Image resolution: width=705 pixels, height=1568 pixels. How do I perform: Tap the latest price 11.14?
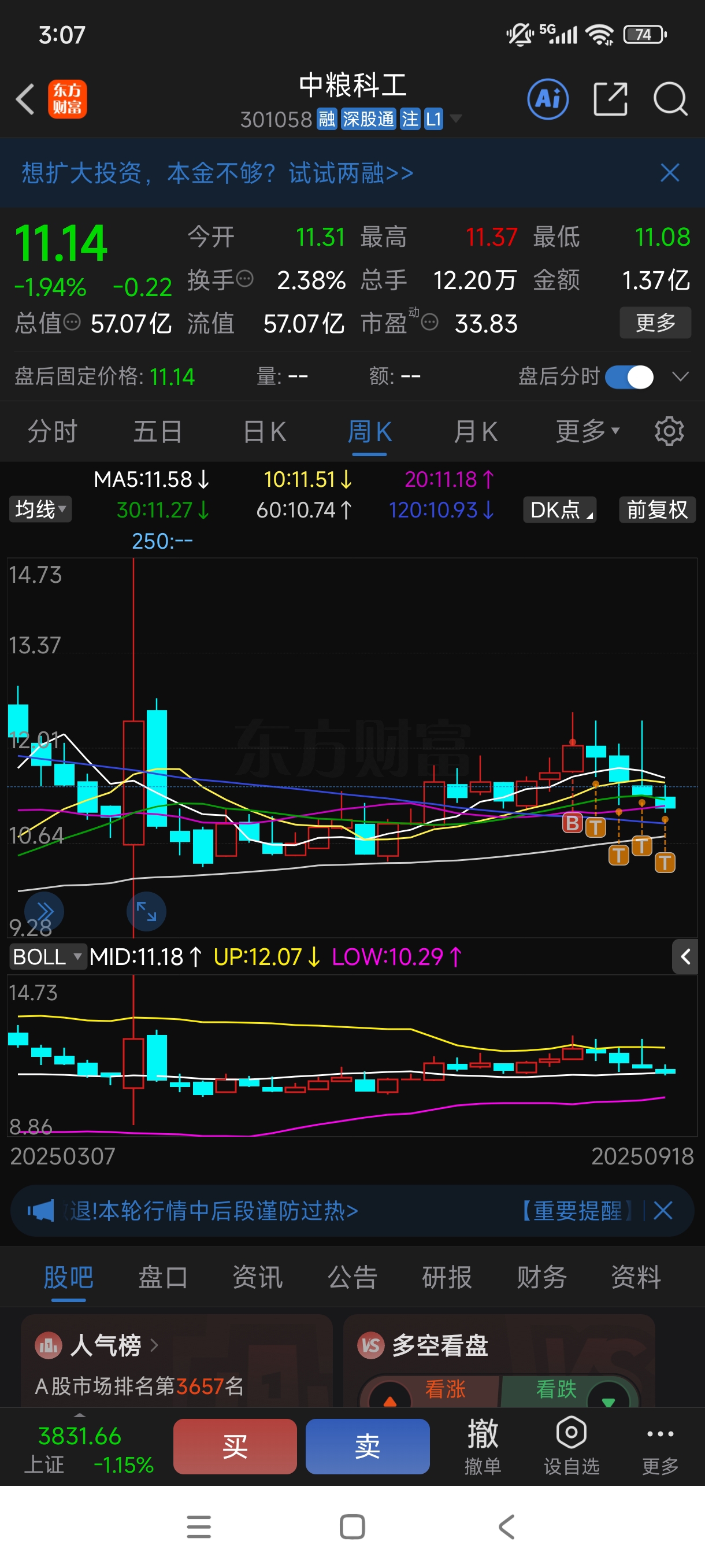(60, 243)
